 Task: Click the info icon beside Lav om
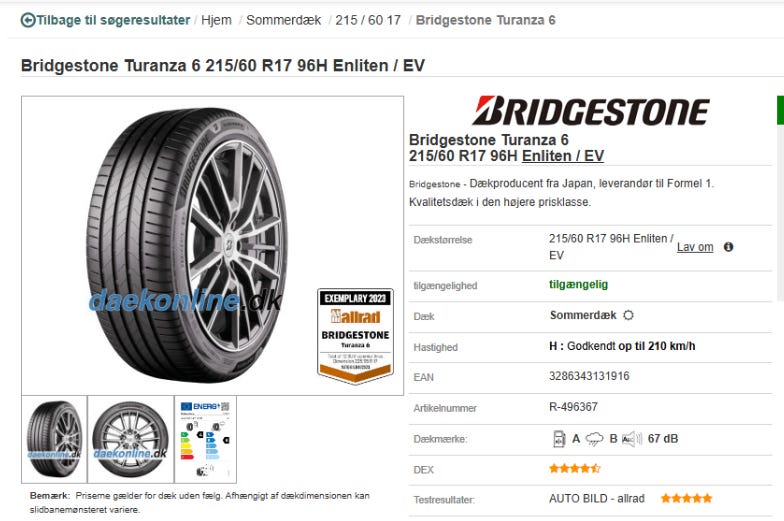pyautogui.click(x=728, y=247)
